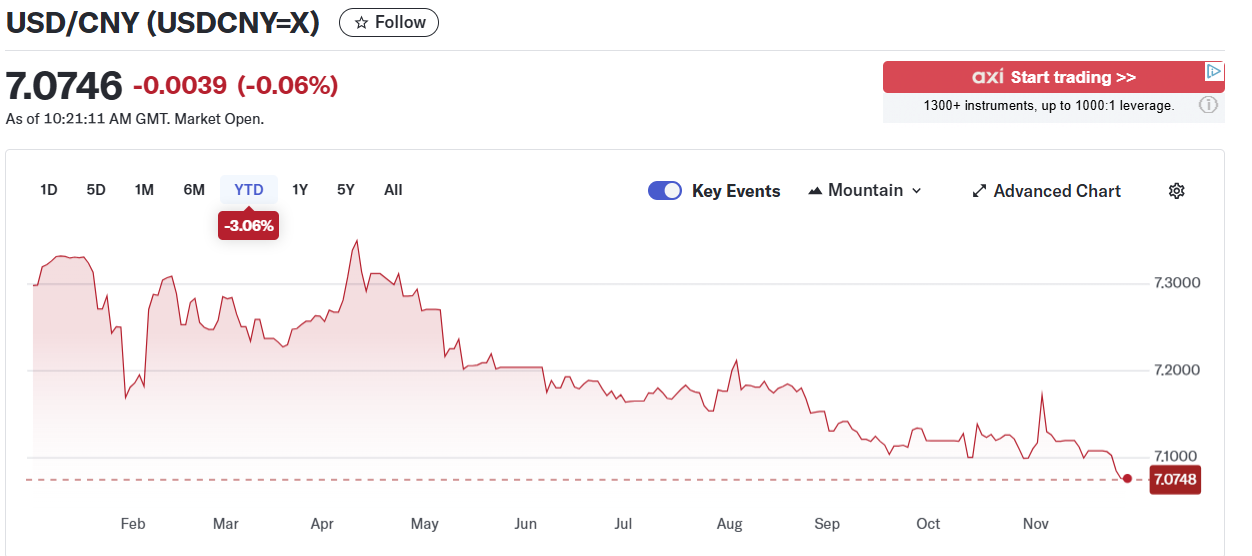Image resolution: width=1252 pixels, height=556 pixels.
Task: Click the ad info icon
Action: (x=1208, y=105)
